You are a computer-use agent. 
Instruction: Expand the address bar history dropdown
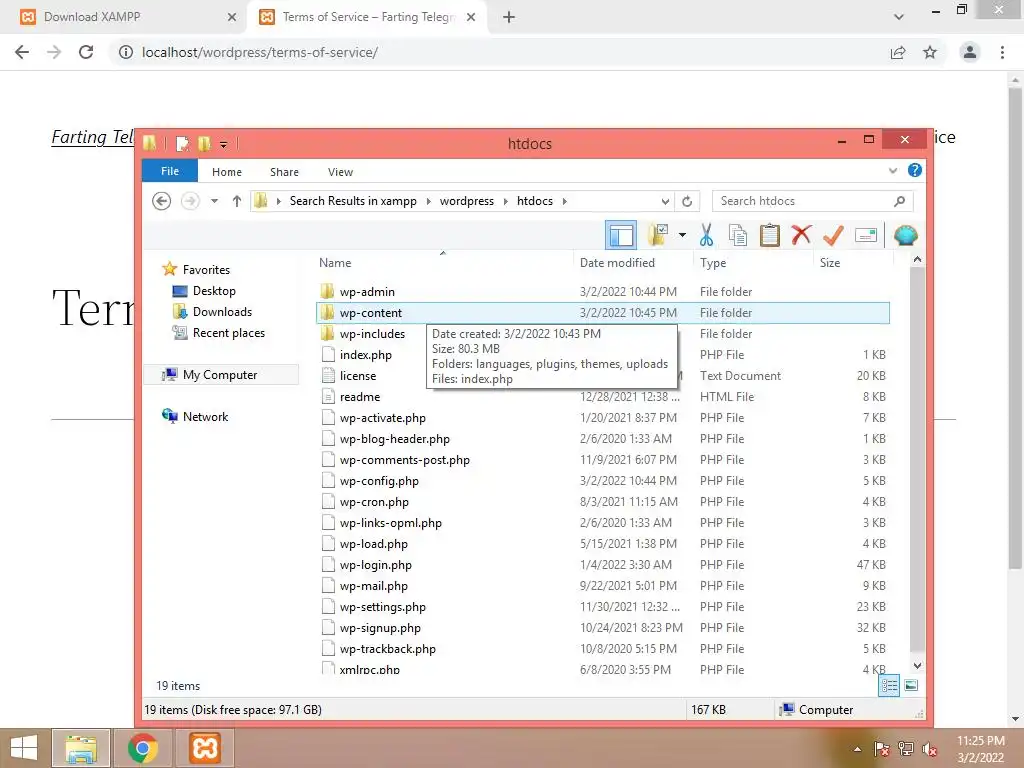coord(665,201)
